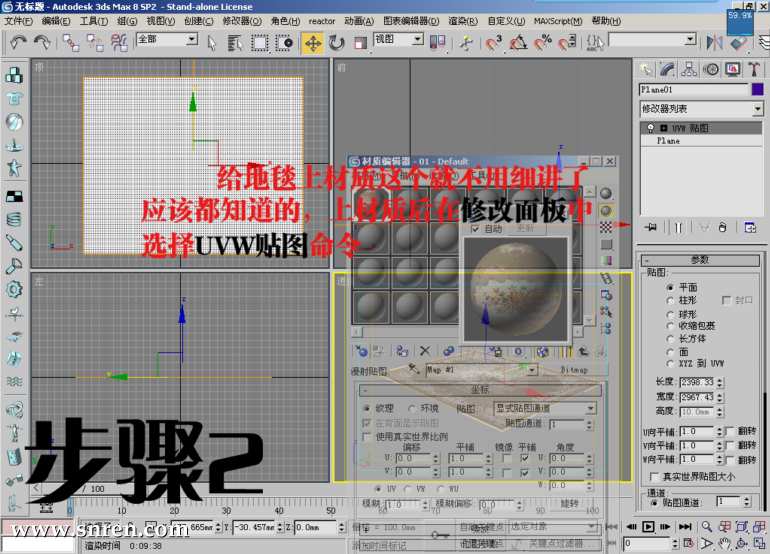Open the 文件(F) menu
The width and height of the screenshot is (770, 554).
coord(19,21)
